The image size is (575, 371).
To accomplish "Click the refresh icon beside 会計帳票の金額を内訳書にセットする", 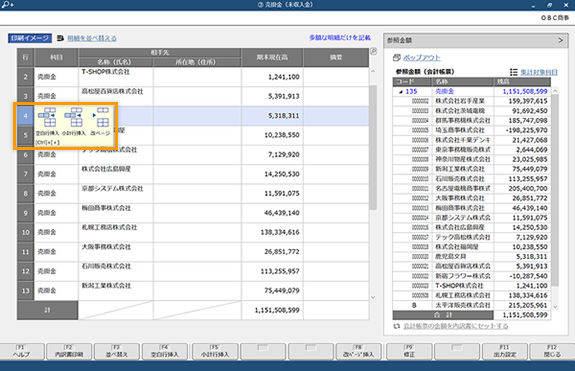I will 396,326.
